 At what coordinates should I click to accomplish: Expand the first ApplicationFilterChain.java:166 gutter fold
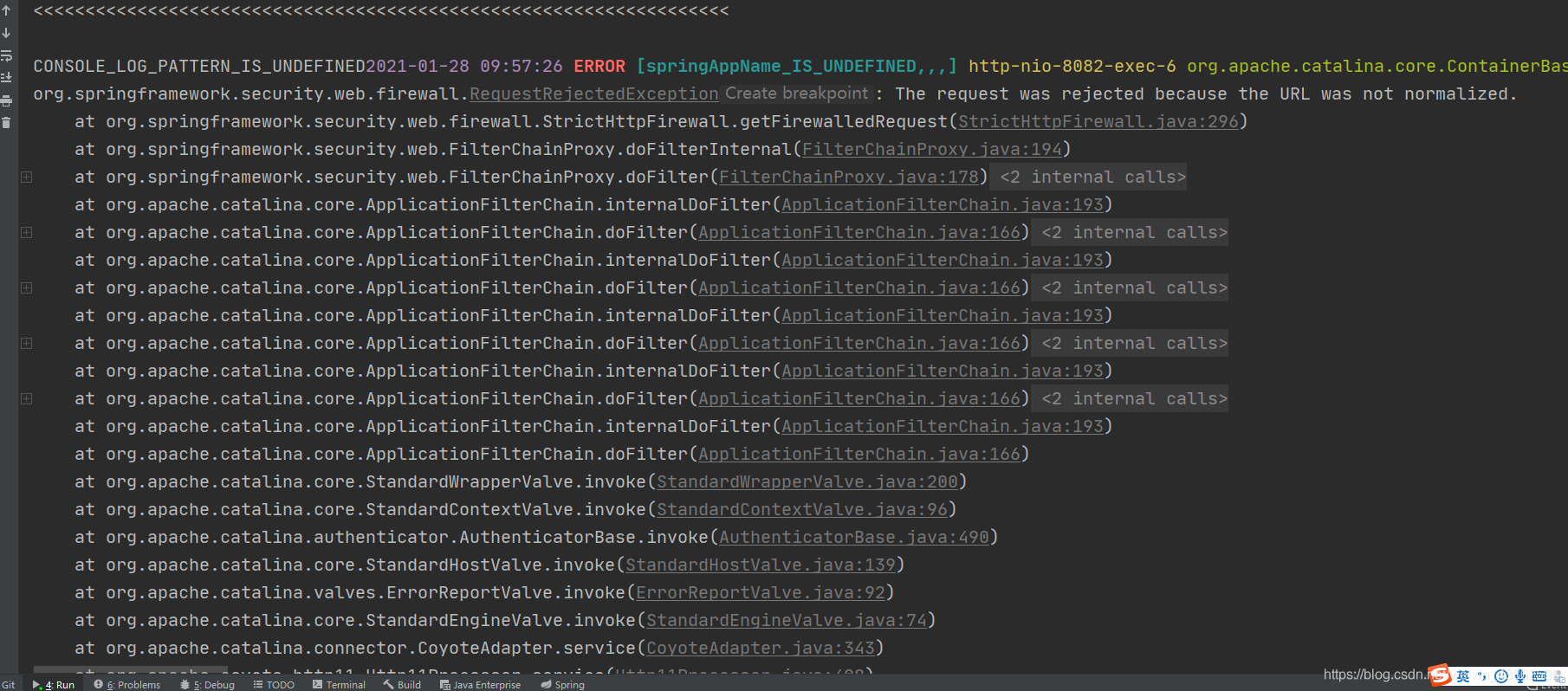point(27,232)
